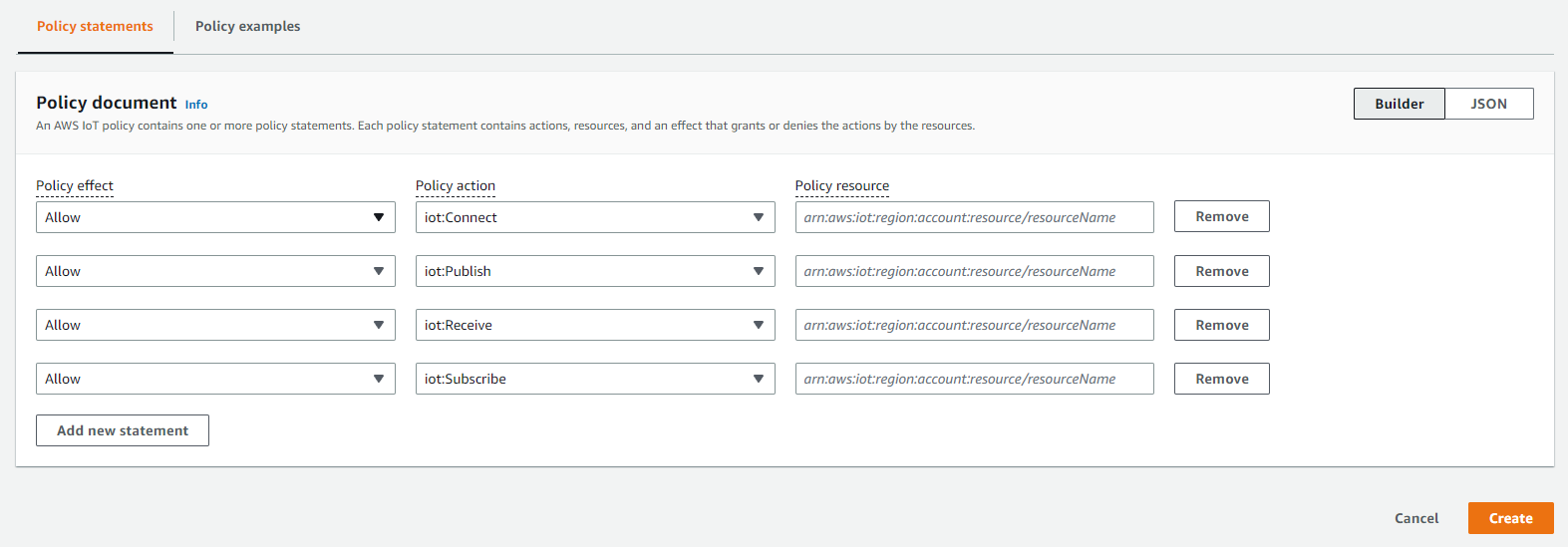Open the Policy examples tab
1568x547 pixels.
pos(247,27)
